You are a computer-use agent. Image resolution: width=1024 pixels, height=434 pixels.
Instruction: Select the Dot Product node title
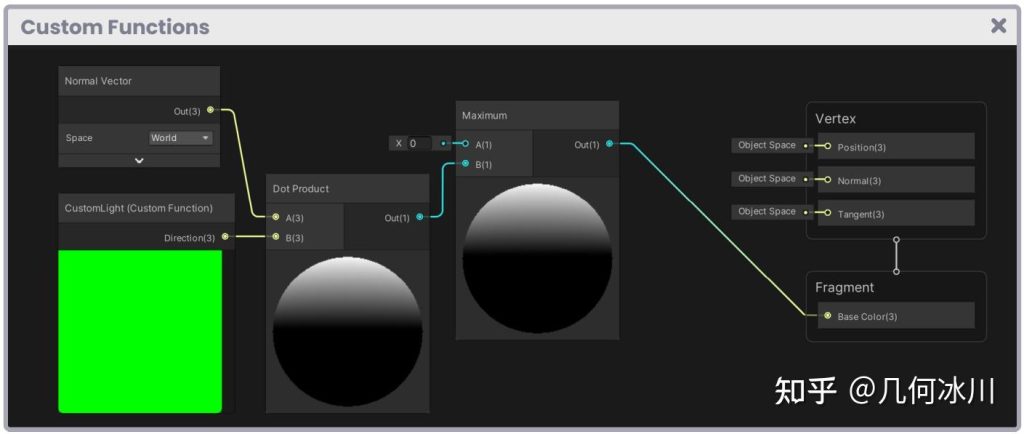click(x=301, y=189)
